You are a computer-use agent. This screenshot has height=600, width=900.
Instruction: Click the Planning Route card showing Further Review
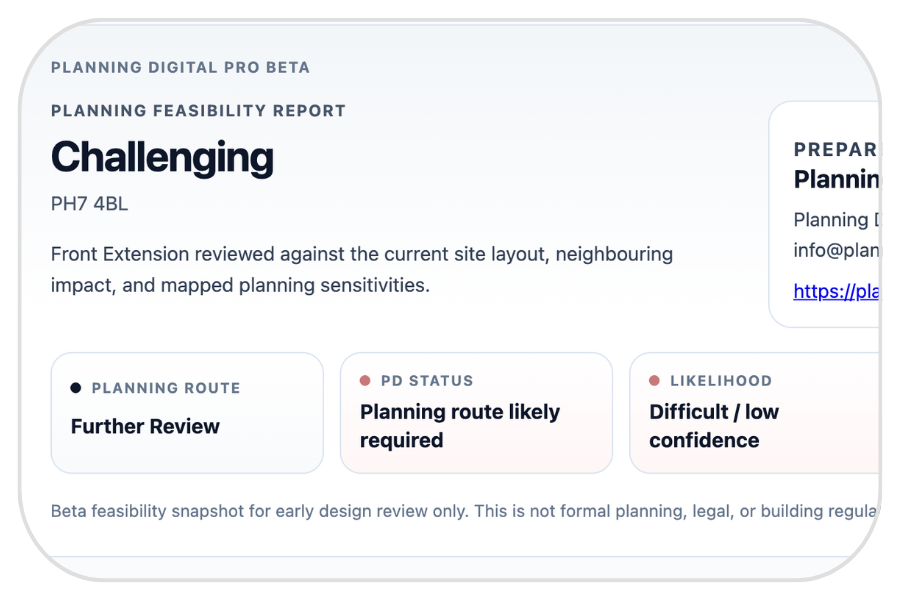click(187, 413)
